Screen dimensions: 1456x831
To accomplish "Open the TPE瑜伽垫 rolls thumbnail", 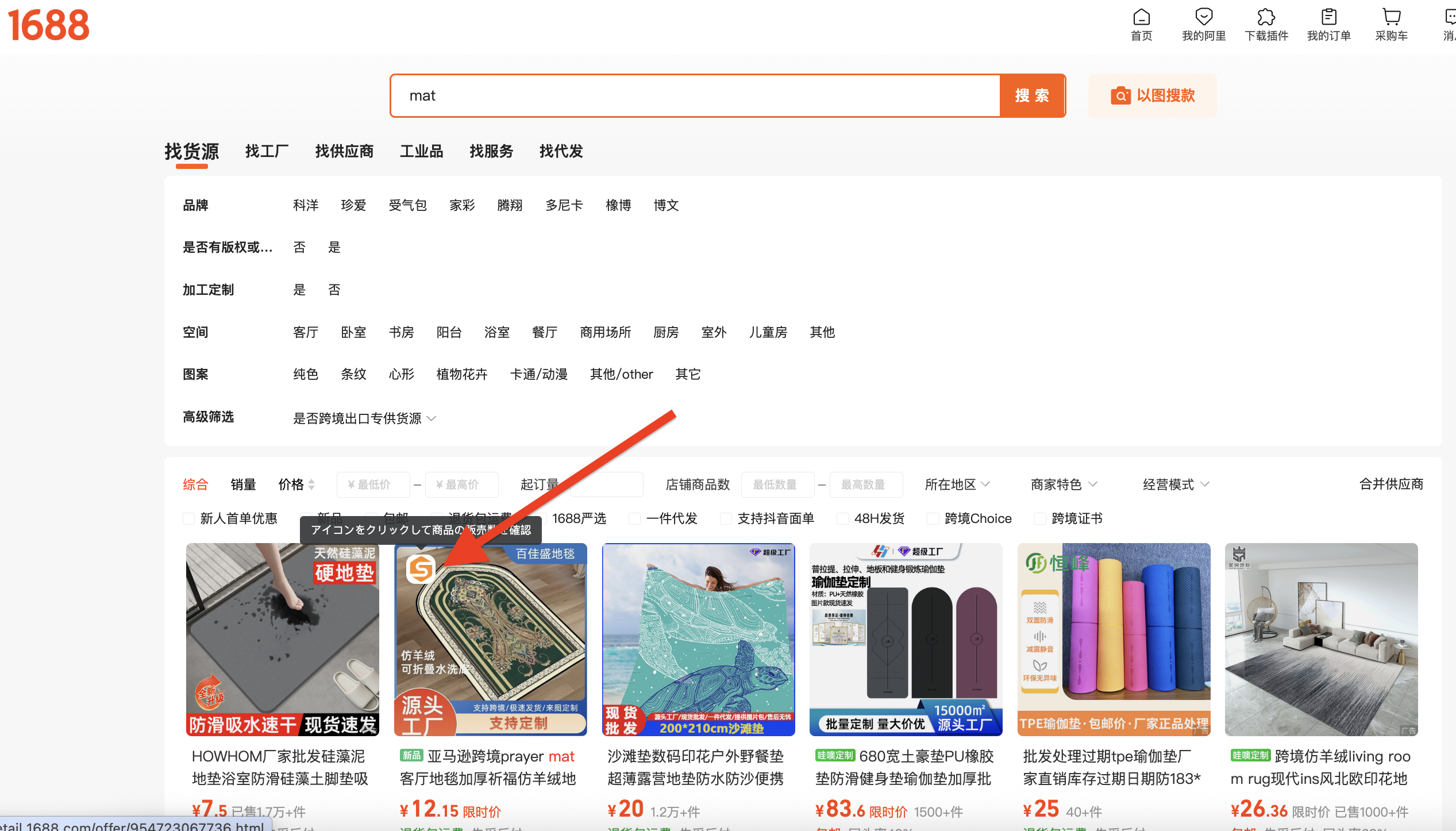I will 1114,640.
